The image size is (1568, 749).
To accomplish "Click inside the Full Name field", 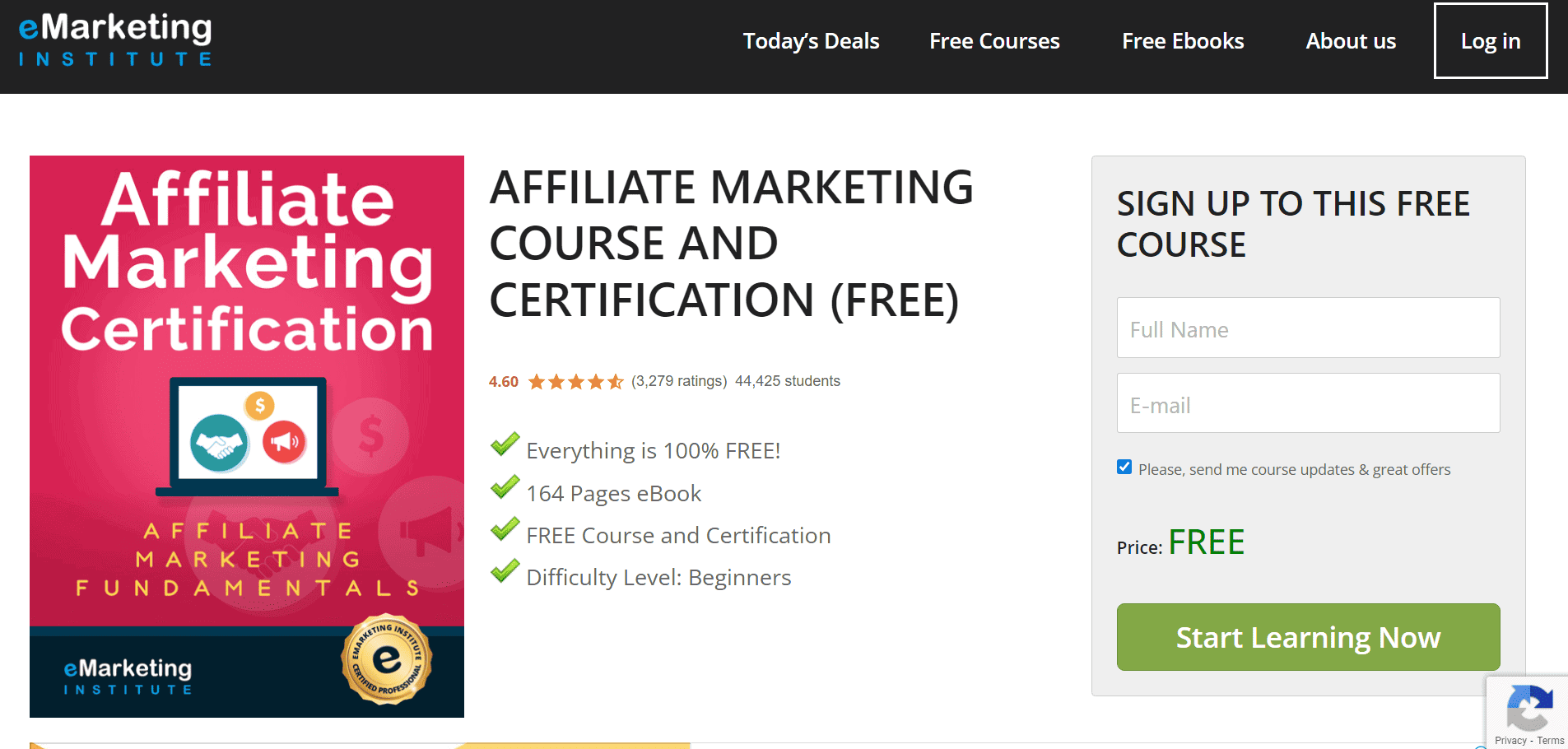I will [1308, 328].
